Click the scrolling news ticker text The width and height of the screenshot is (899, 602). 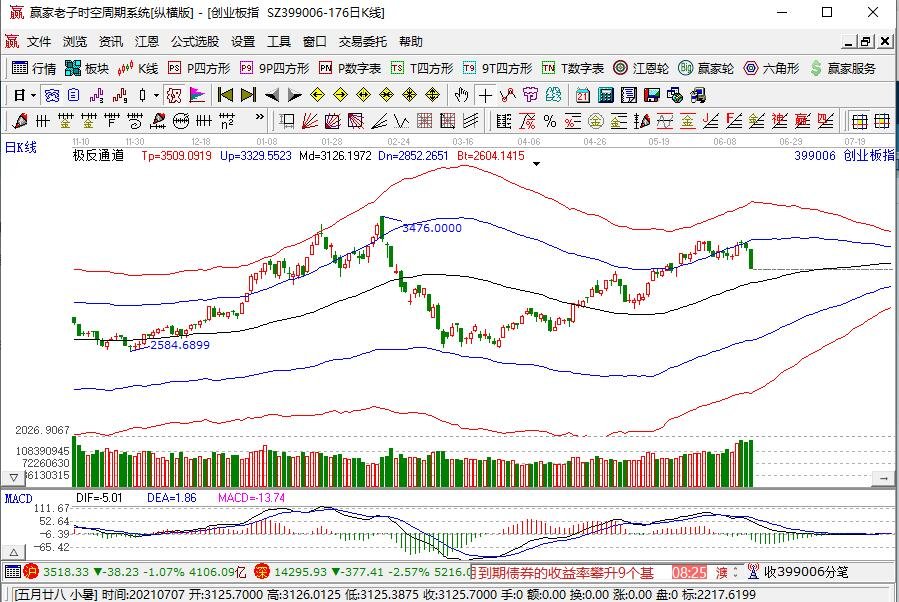564,572
